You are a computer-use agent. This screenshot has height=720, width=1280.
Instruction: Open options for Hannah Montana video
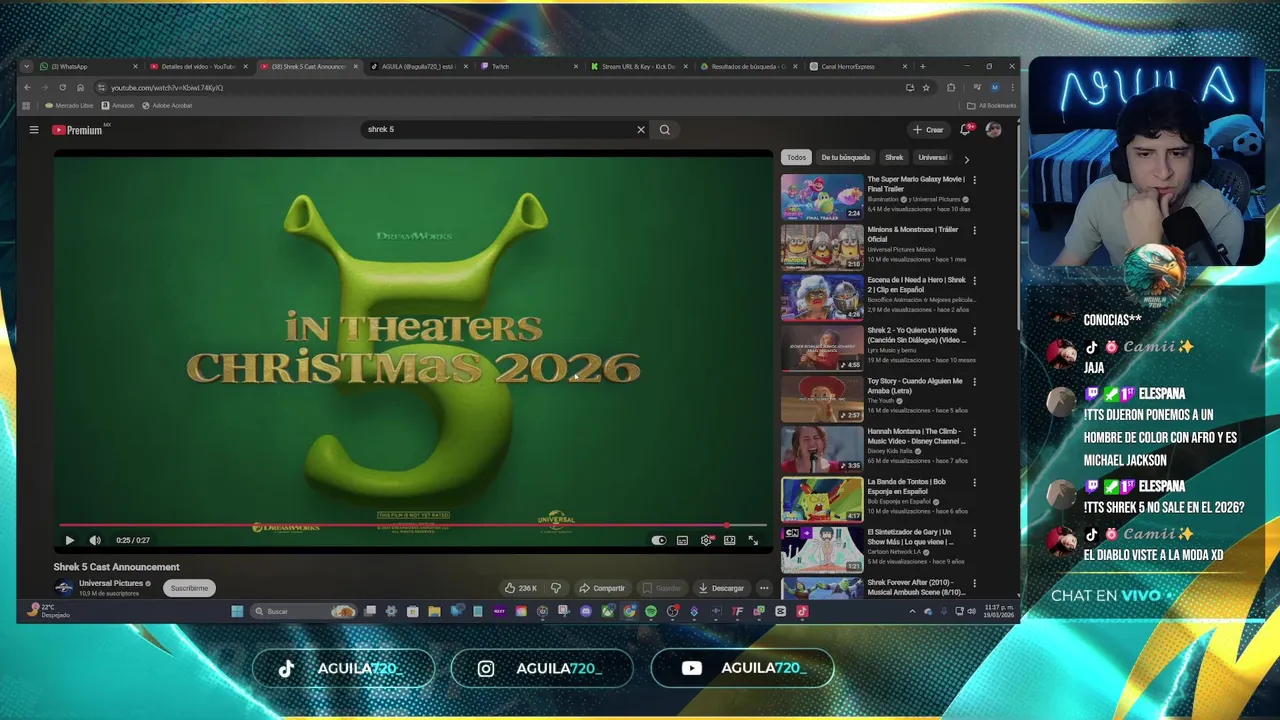(974, 432)
